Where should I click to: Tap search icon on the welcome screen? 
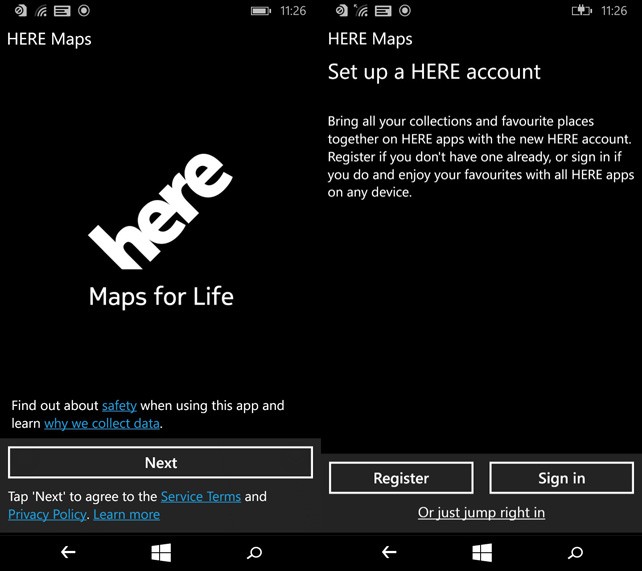click(254, 552)
